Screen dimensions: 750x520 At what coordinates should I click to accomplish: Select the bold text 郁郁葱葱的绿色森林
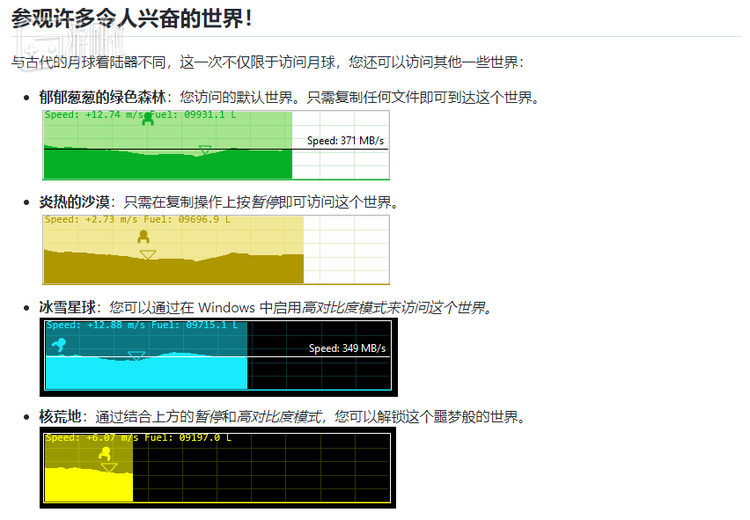[102, 98]
